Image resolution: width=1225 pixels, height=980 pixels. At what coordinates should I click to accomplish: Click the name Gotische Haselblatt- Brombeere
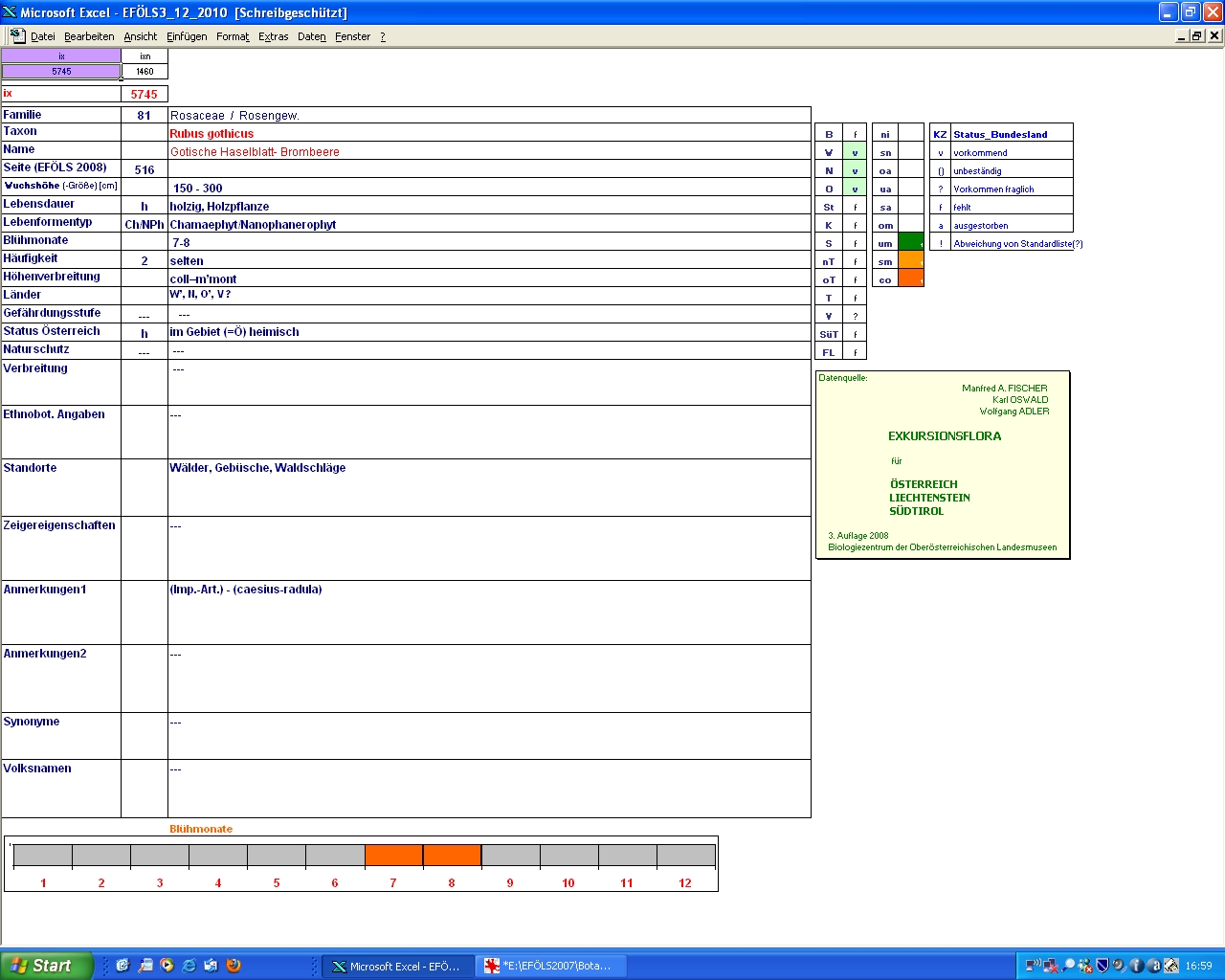coord(255,152)
